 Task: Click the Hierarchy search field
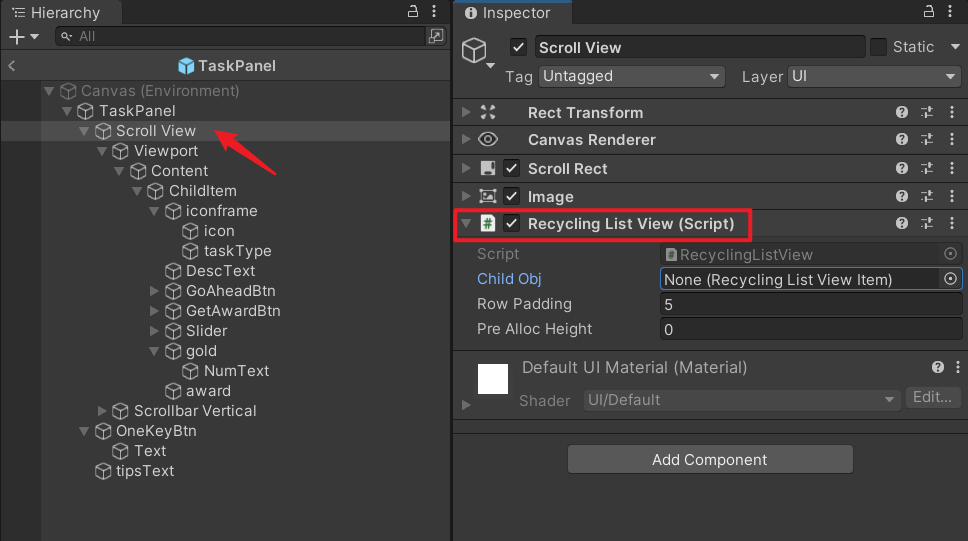click(x=240, y=36)
